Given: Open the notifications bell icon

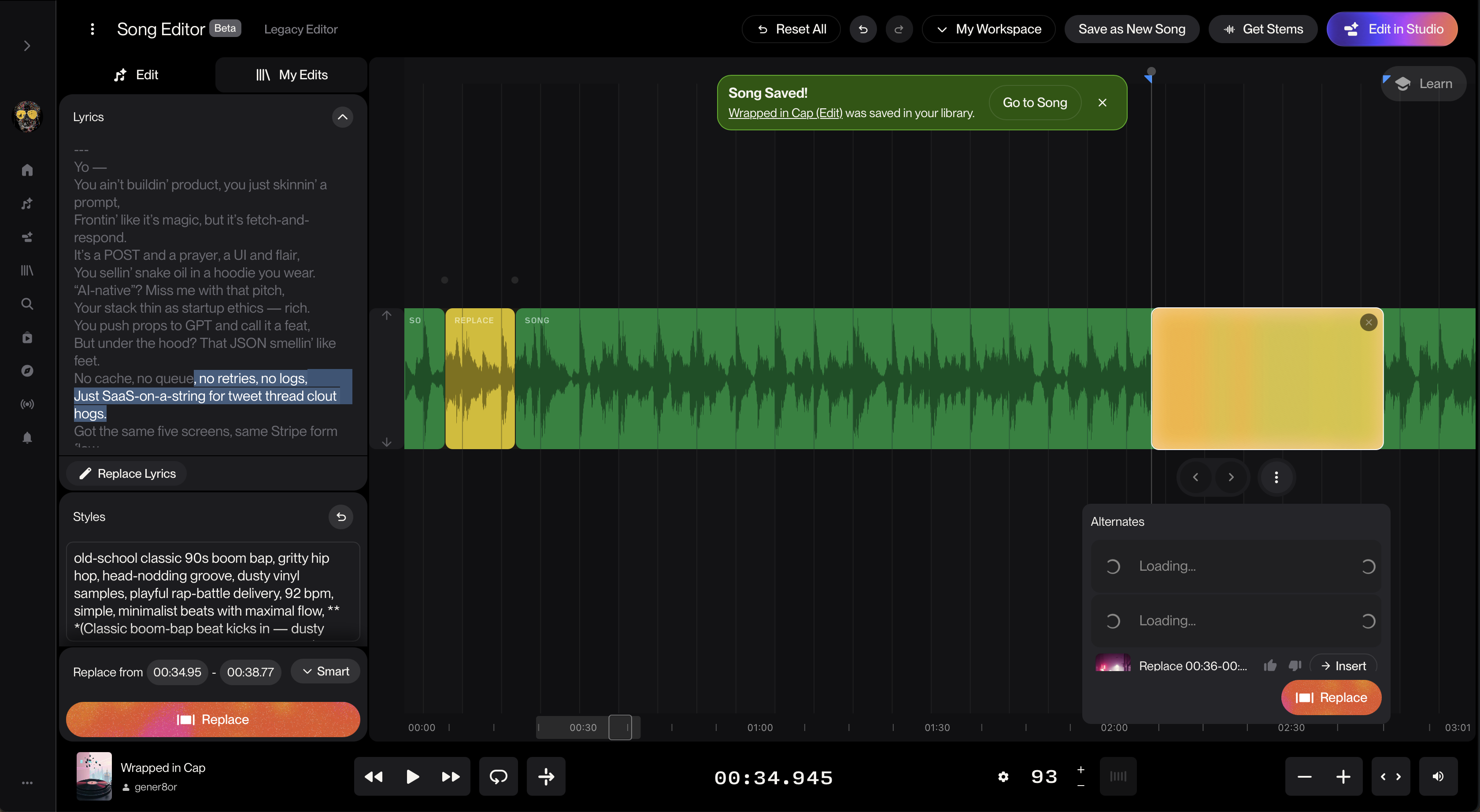Looking at the screenshot, I should (27, 438).
